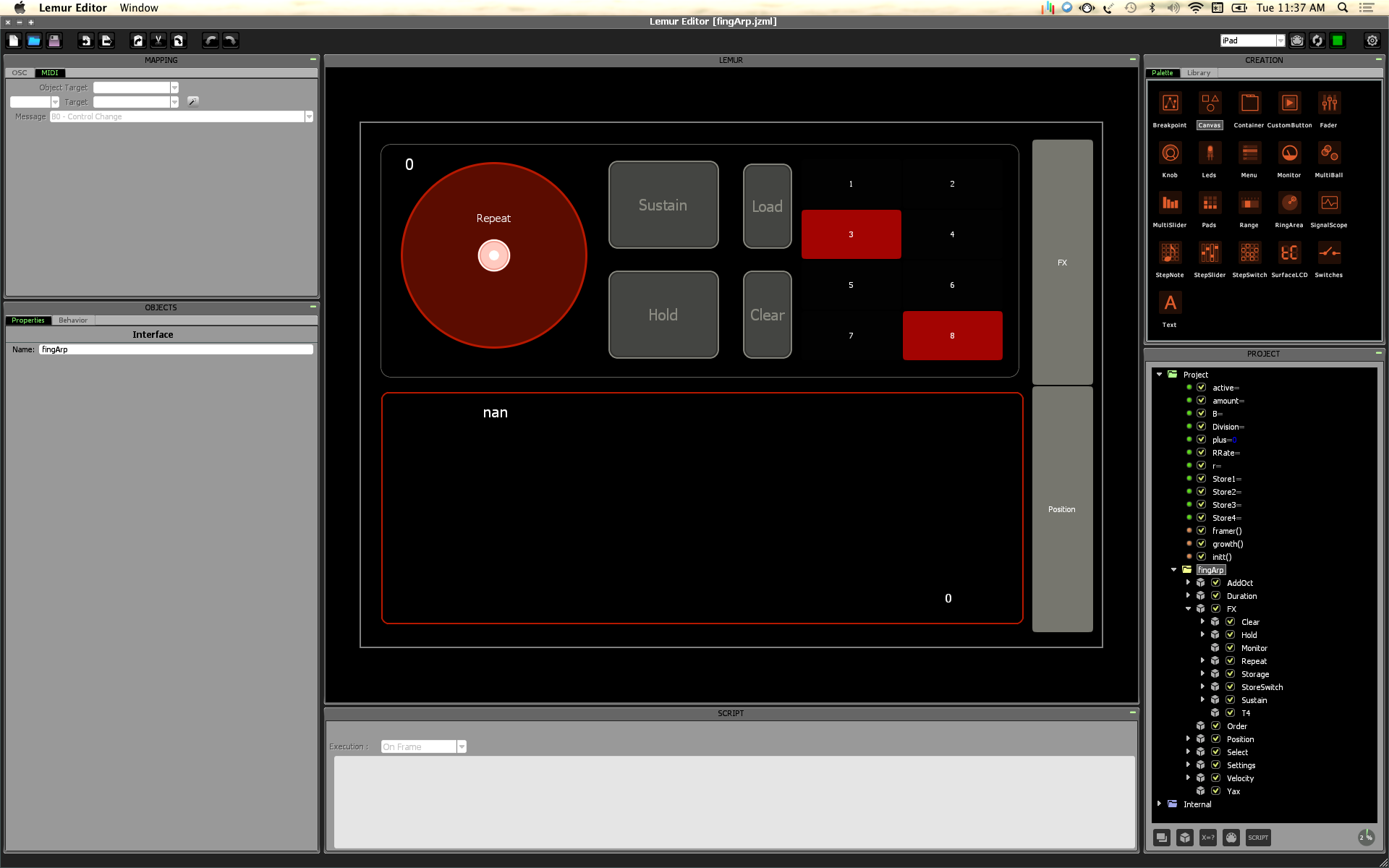Open the Behavior tab
Viewport: 1389px width, 868px height.
click(x=73, y=320)
